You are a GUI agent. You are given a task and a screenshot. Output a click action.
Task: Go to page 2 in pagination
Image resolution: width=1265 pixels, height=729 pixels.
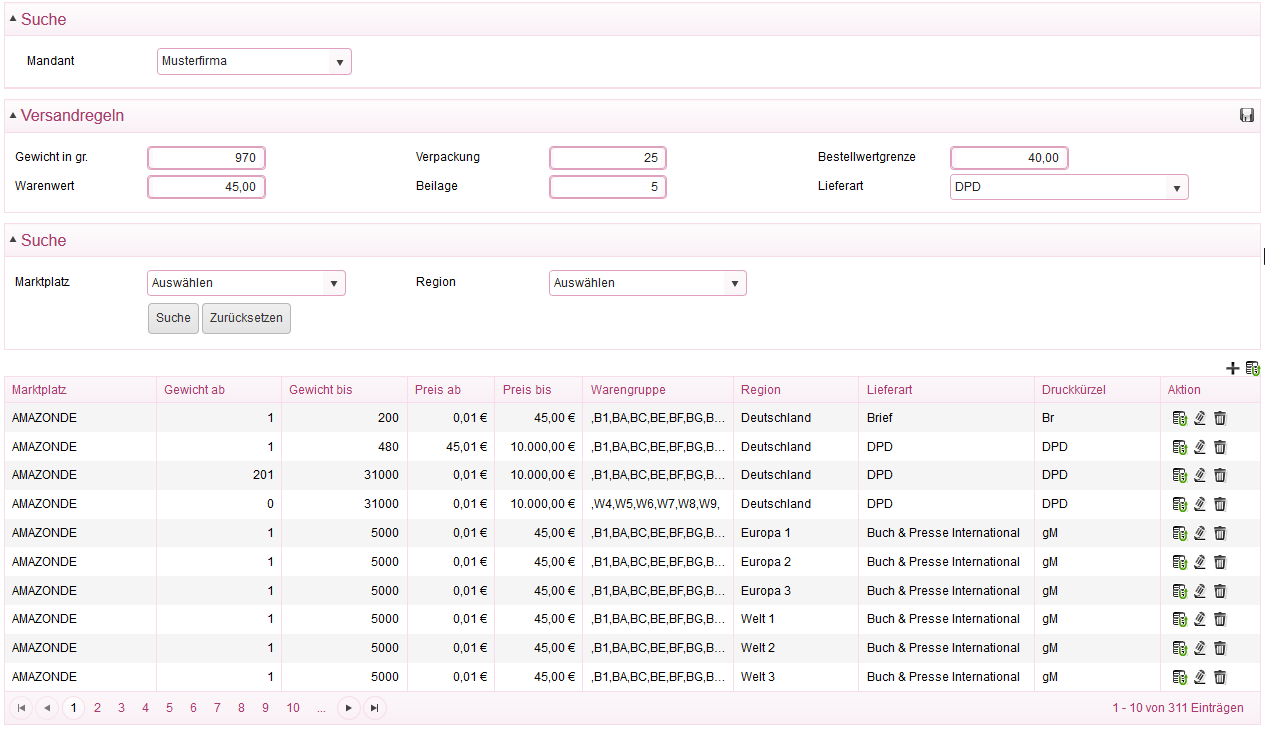[x=97, y=708]
